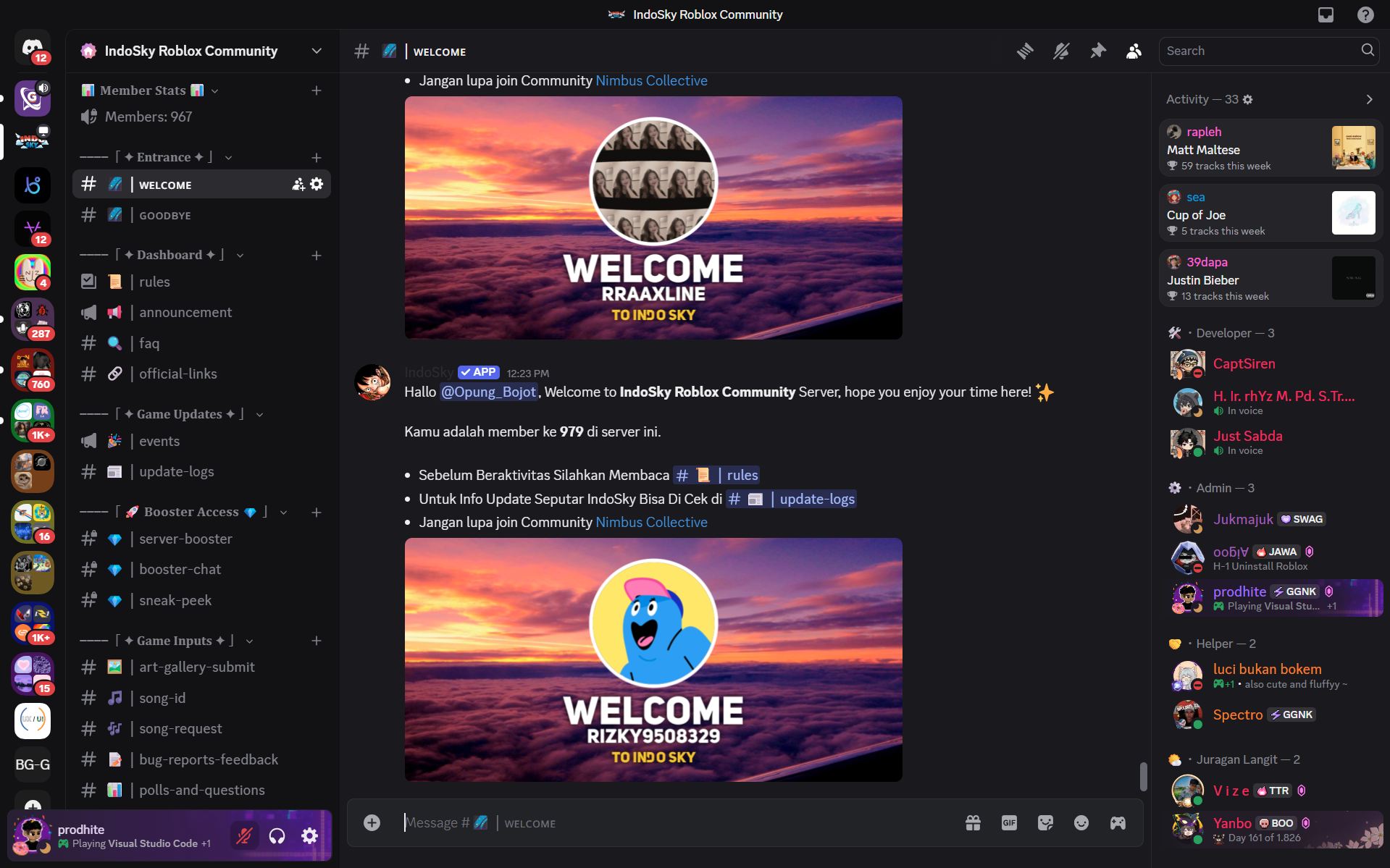
Task: Open the song-request channel
Action: (x=202, y=728)
